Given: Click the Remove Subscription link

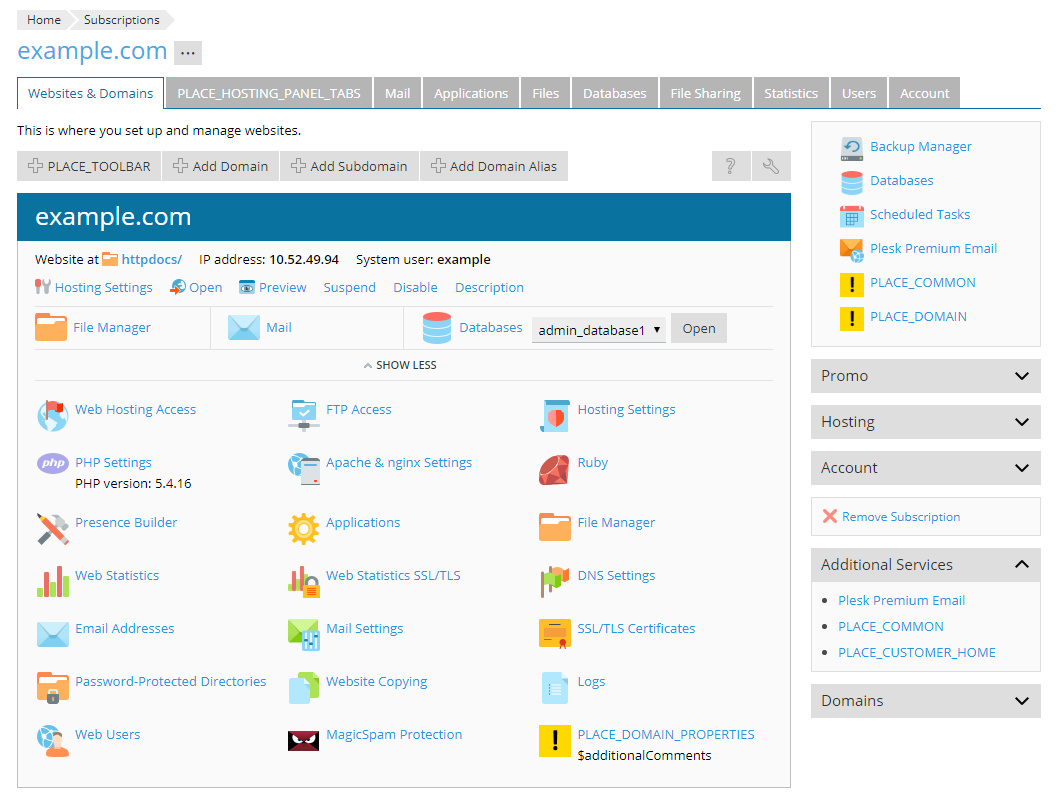Looking at the screenshot, I should tap(900, 517).
